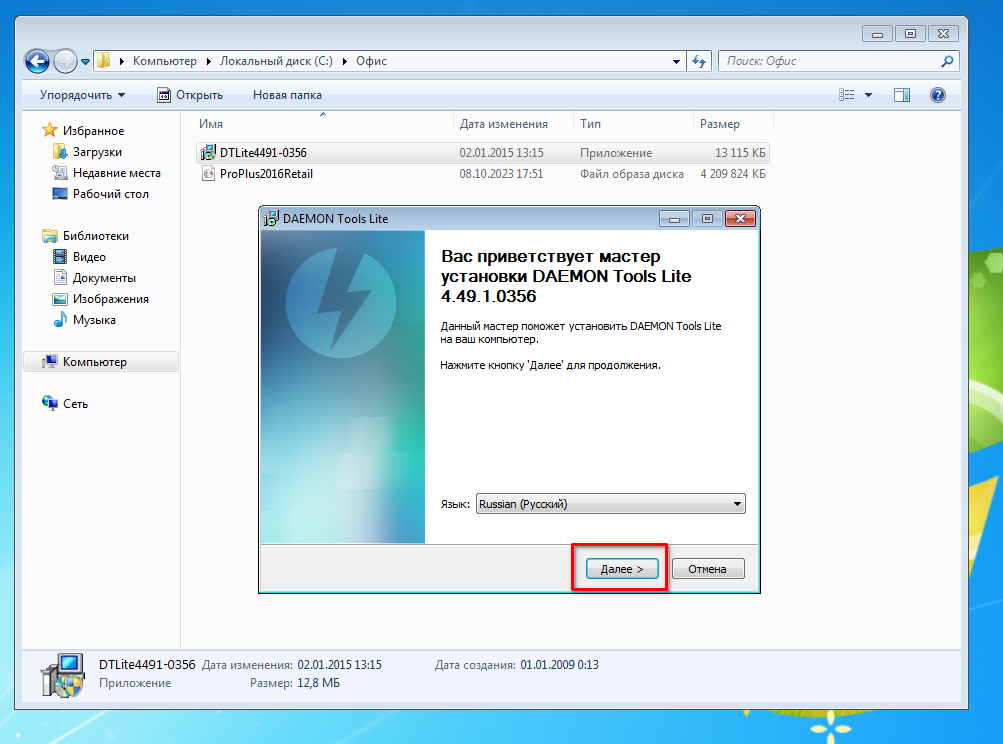Click Новая папка in toolbar
Screen dimensions: 1003x744
click(287, 95)
